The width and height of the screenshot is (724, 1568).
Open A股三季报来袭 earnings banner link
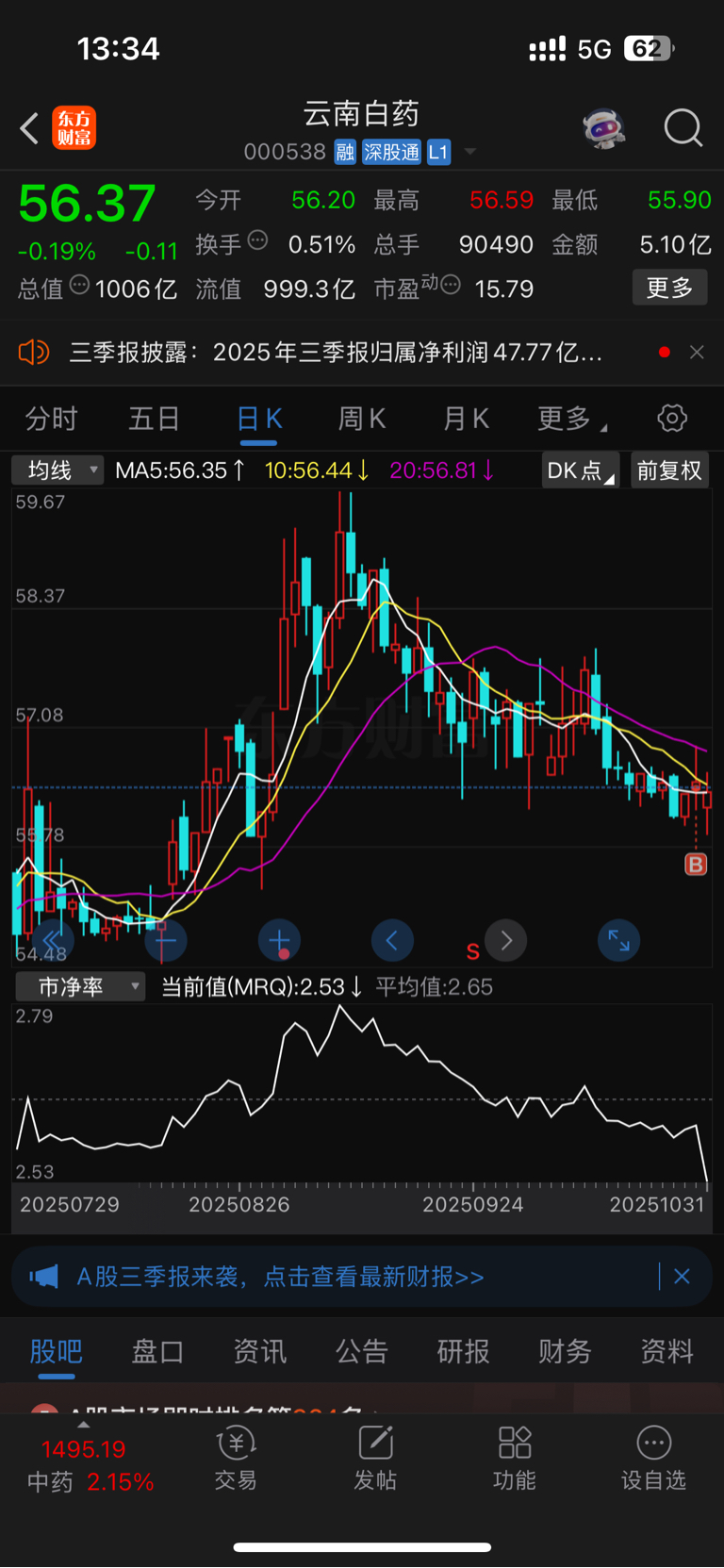point(280,1277)
